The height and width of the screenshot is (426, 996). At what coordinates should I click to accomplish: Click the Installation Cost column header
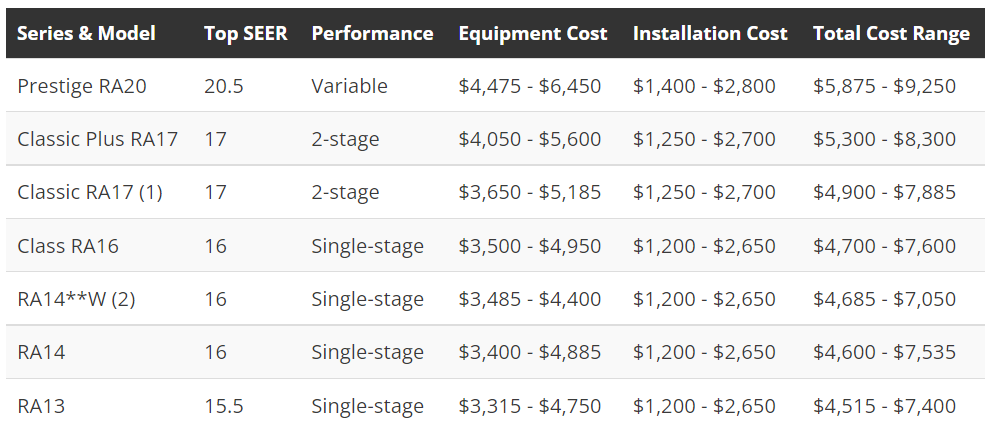tap(710, 33)
